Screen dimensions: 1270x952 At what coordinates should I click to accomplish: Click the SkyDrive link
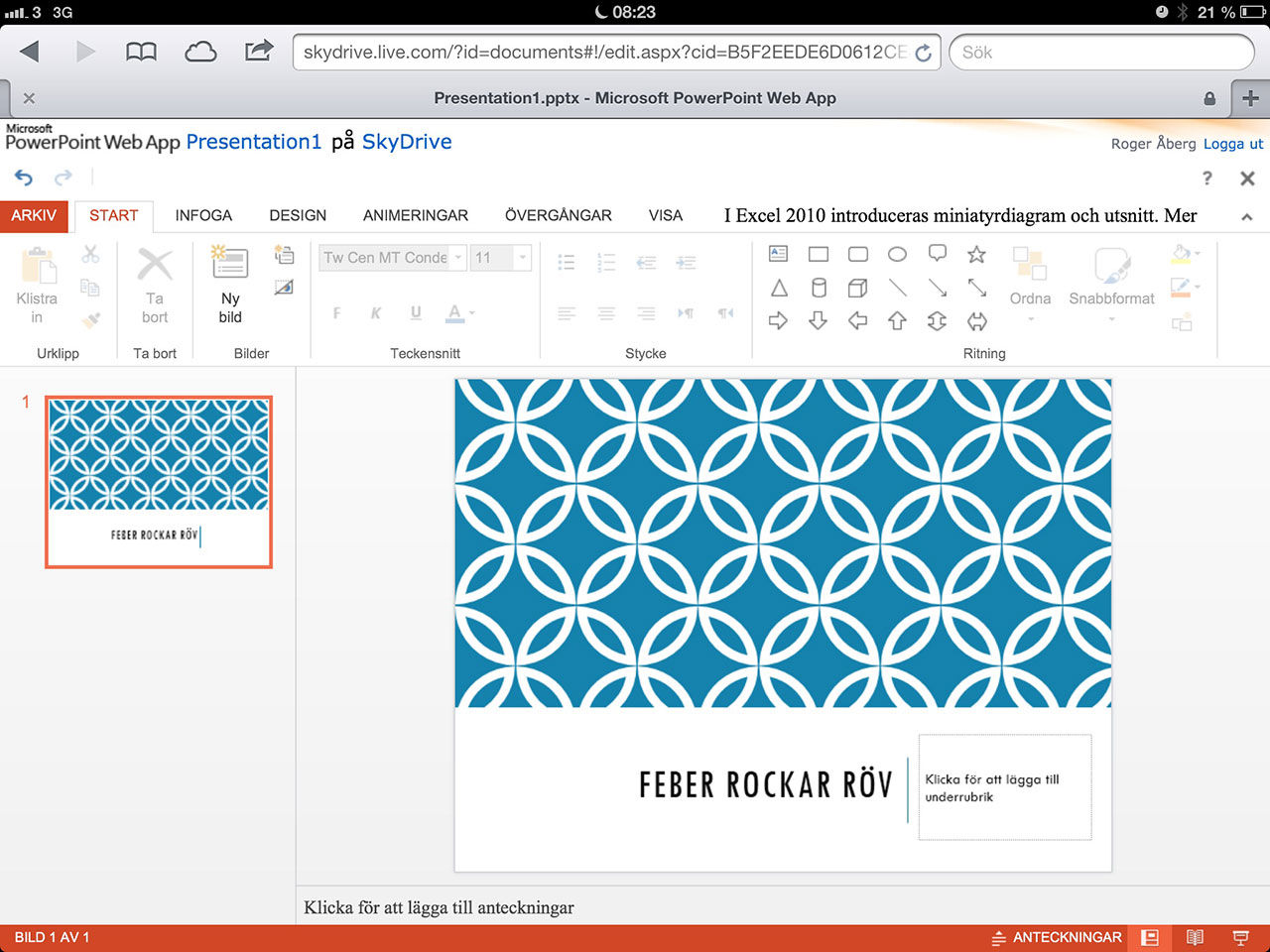[x=407, y=142]
